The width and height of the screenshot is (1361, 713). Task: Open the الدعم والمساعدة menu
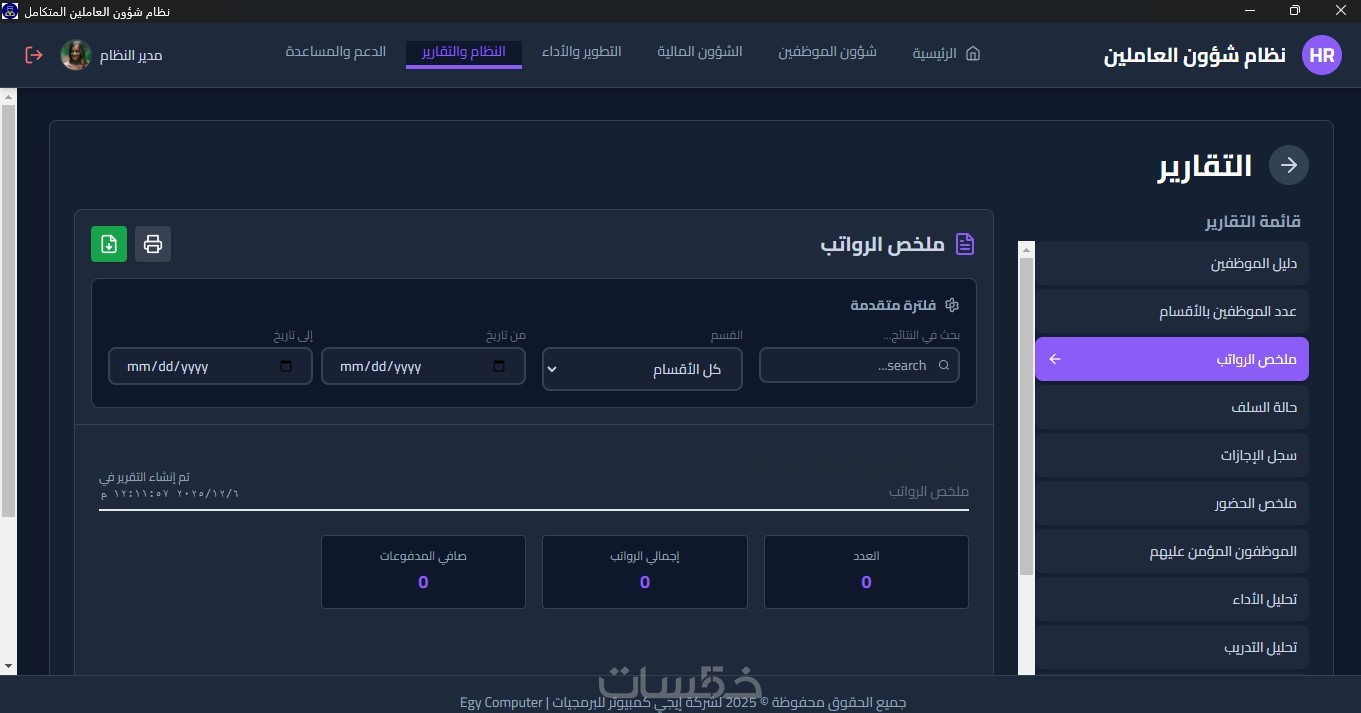pyautogui.click(x=336, y=52)
